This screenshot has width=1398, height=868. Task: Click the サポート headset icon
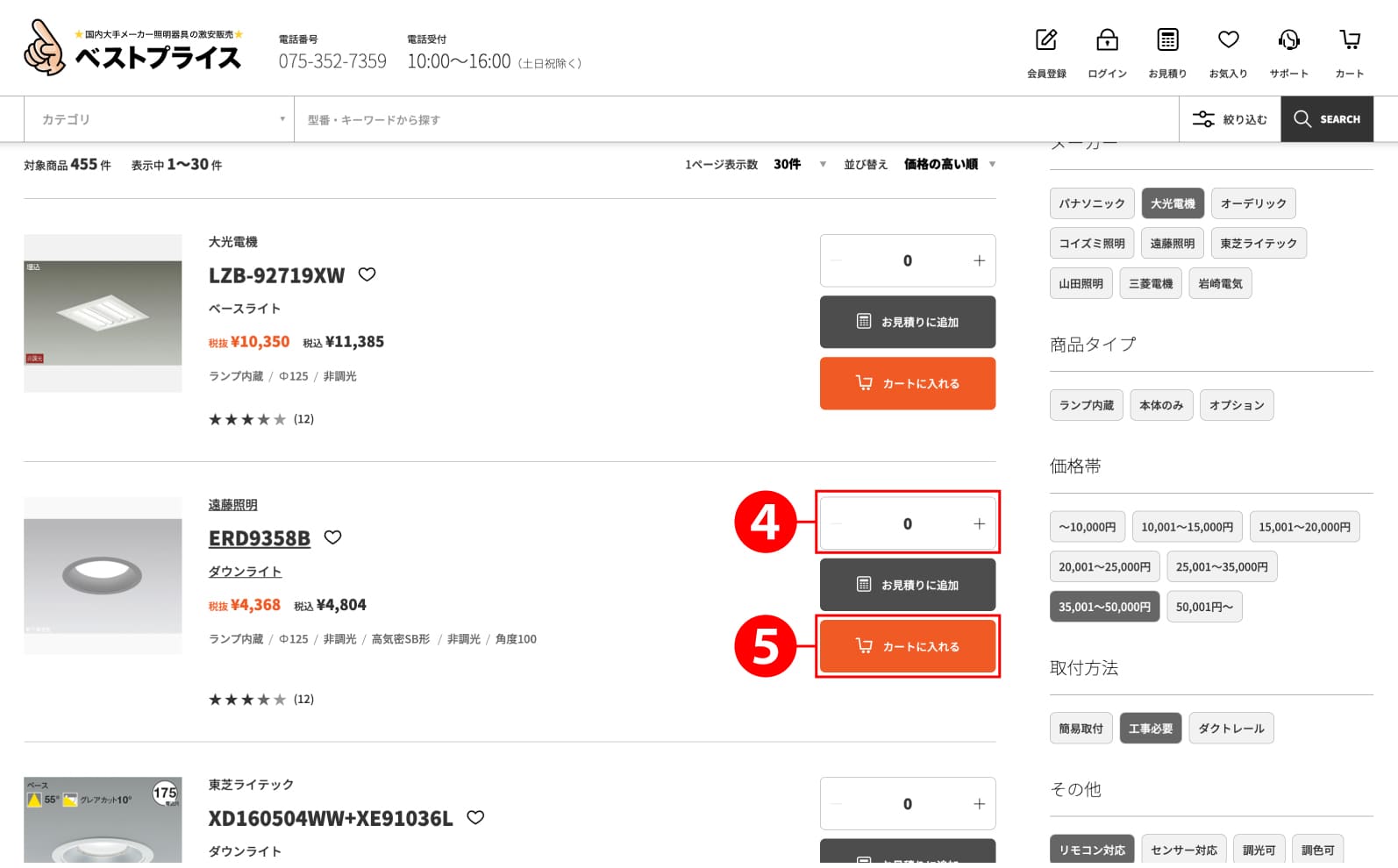(1288, 40)
